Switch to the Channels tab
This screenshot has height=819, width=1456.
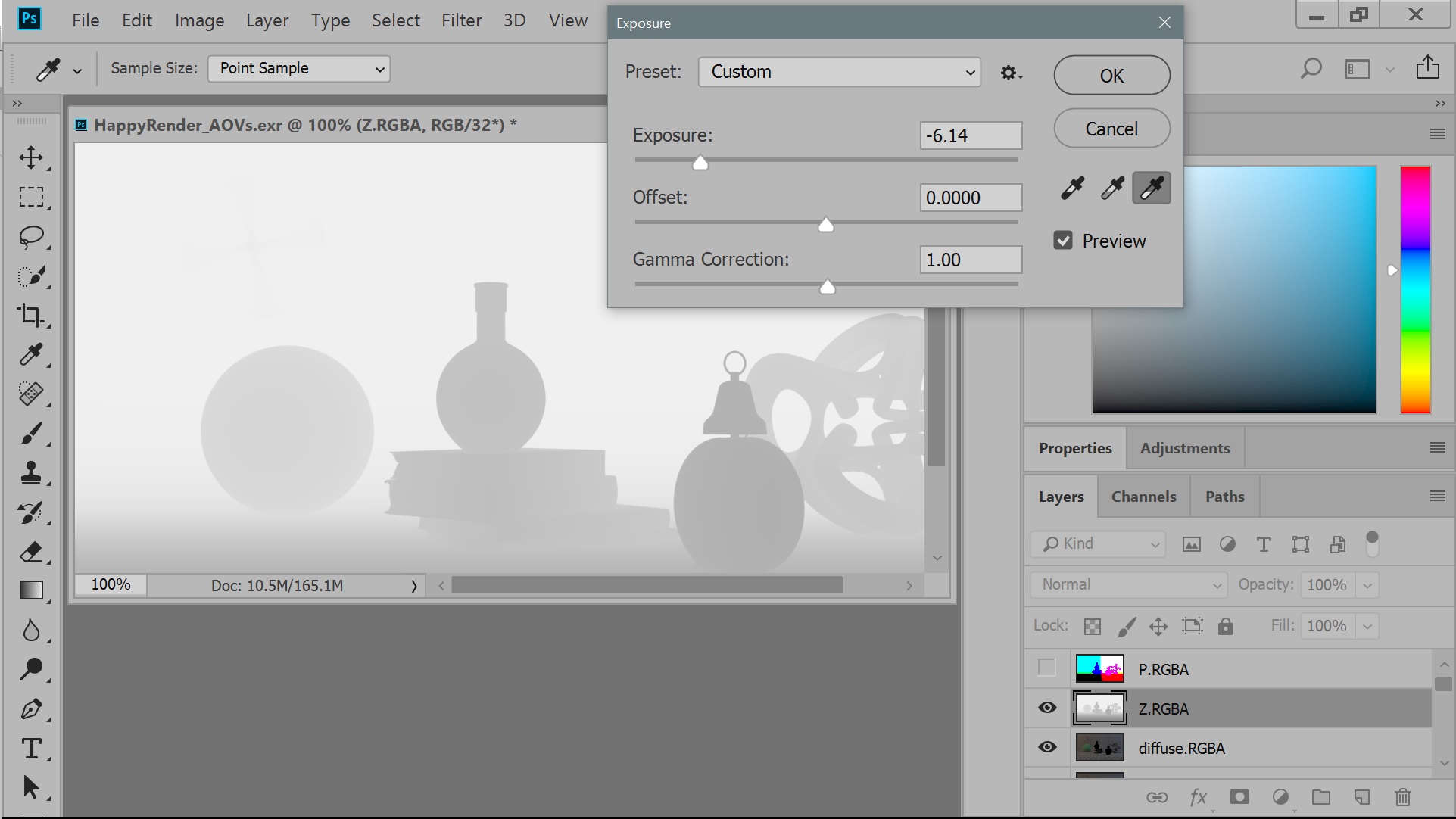tap(1143, 497)
